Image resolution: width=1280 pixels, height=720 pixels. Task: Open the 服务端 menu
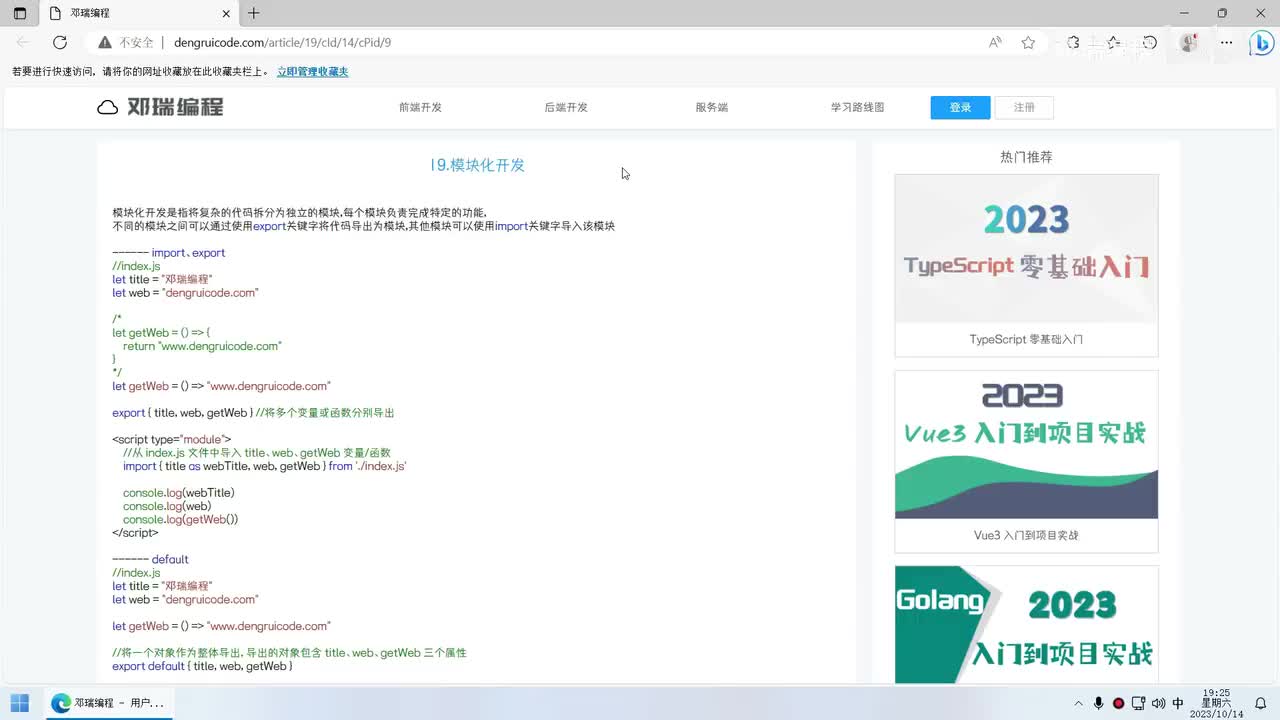click(712, 107)
